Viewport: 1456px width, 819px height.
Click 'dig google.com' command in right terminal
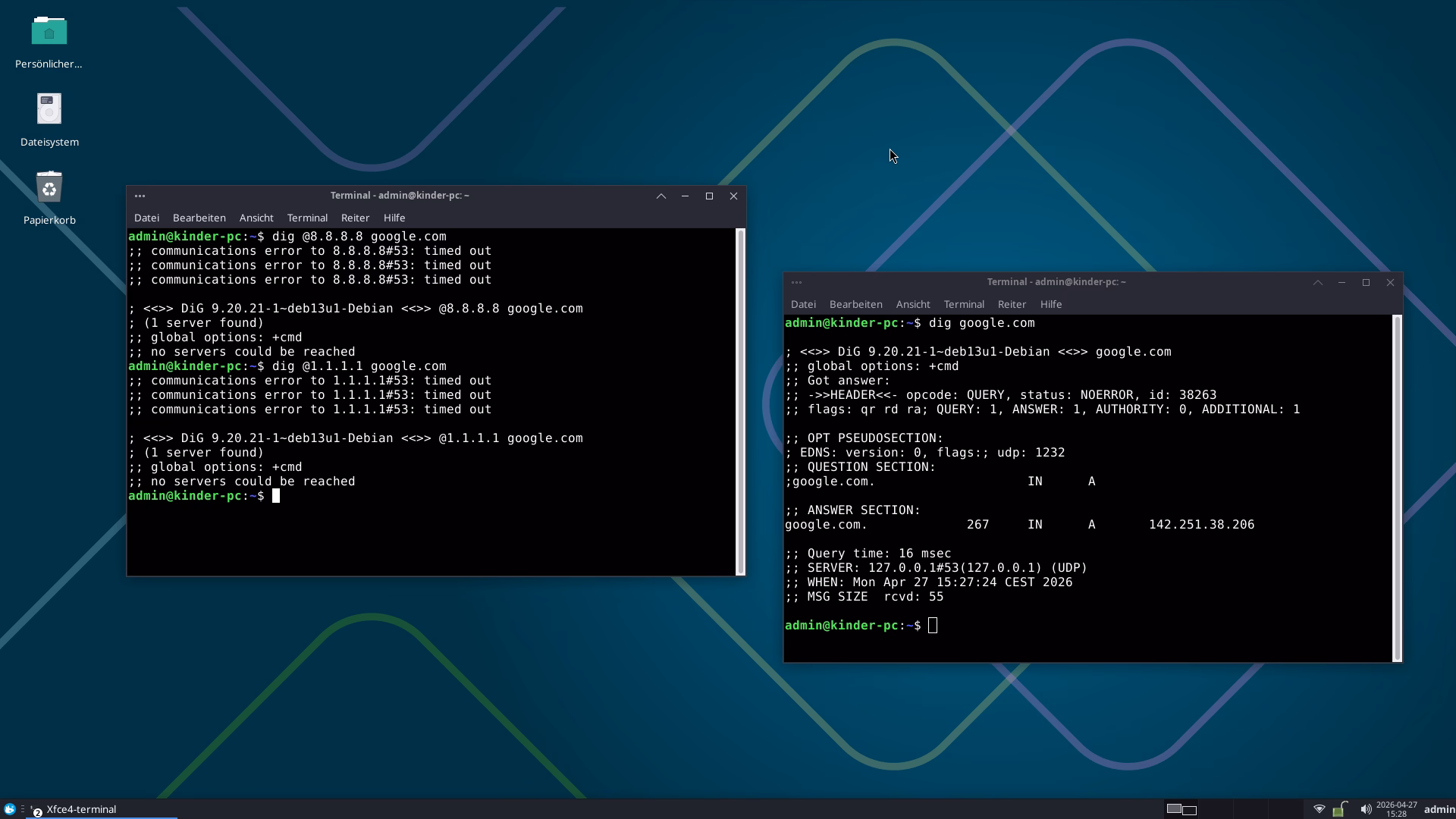click(x=981, y=323)
